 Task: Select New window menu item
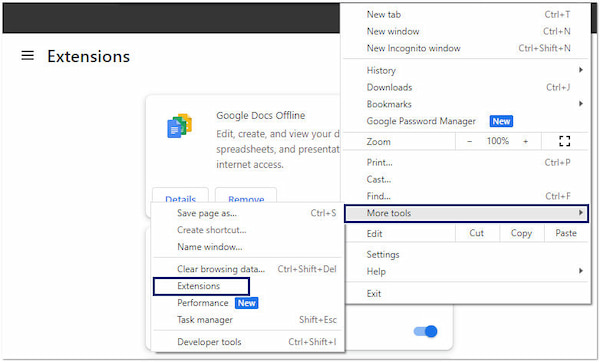(466, 31)
